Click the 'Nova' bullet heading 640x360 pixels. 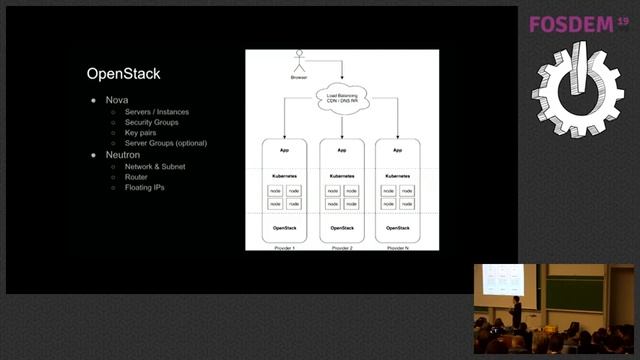(117, 100)
